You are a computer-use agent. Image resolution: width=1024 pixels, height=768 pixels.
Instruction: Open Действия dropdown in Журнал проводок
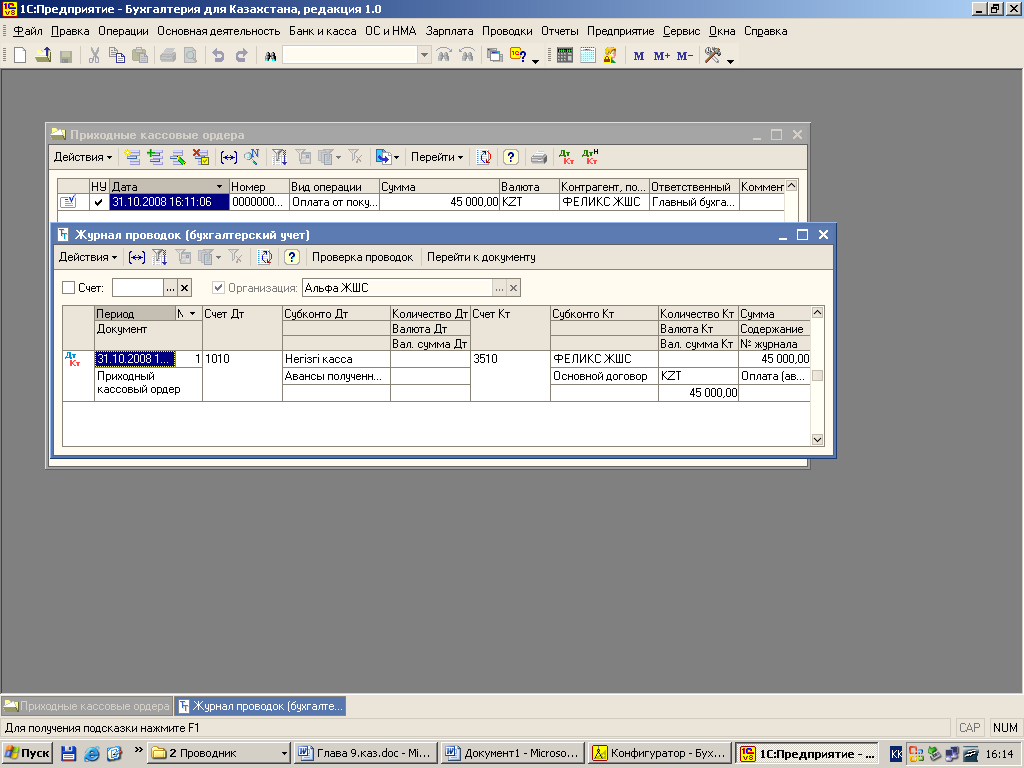tap(88, 257)
